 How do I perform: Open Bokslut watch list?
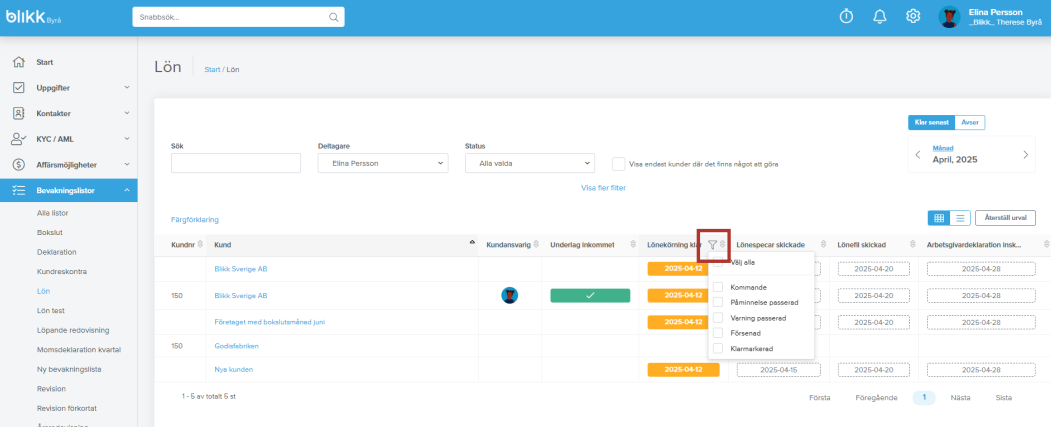tap(50, 233)
